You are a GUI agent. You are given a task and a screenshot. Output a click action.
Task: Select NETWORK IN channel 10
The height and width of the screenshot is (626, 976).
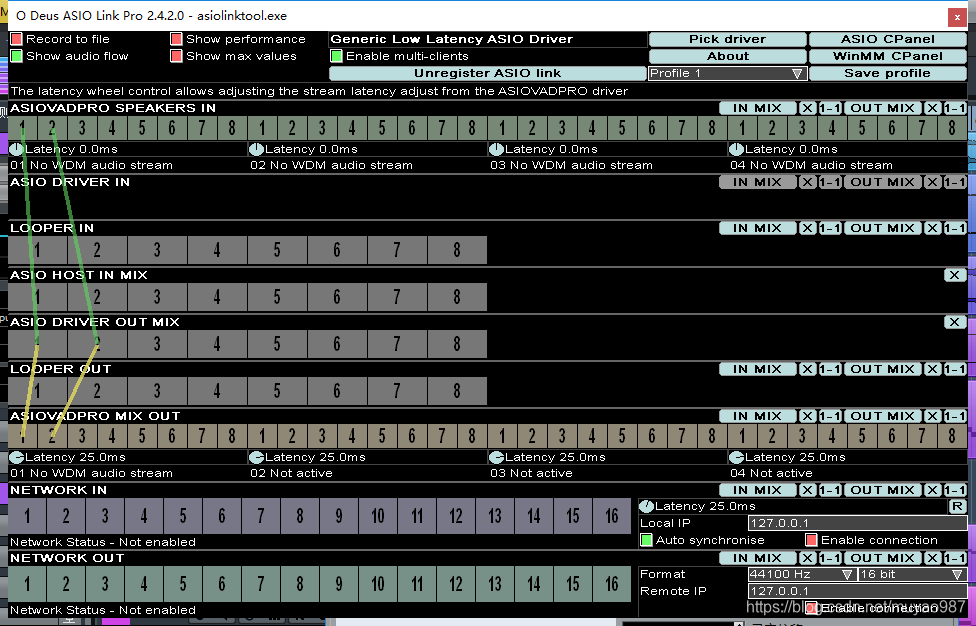378,516
